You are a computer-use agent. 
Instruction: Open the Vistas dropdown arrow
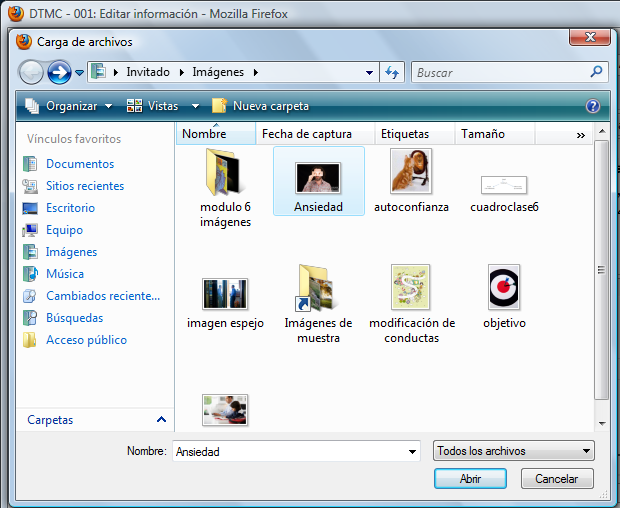tap(195, 106)
